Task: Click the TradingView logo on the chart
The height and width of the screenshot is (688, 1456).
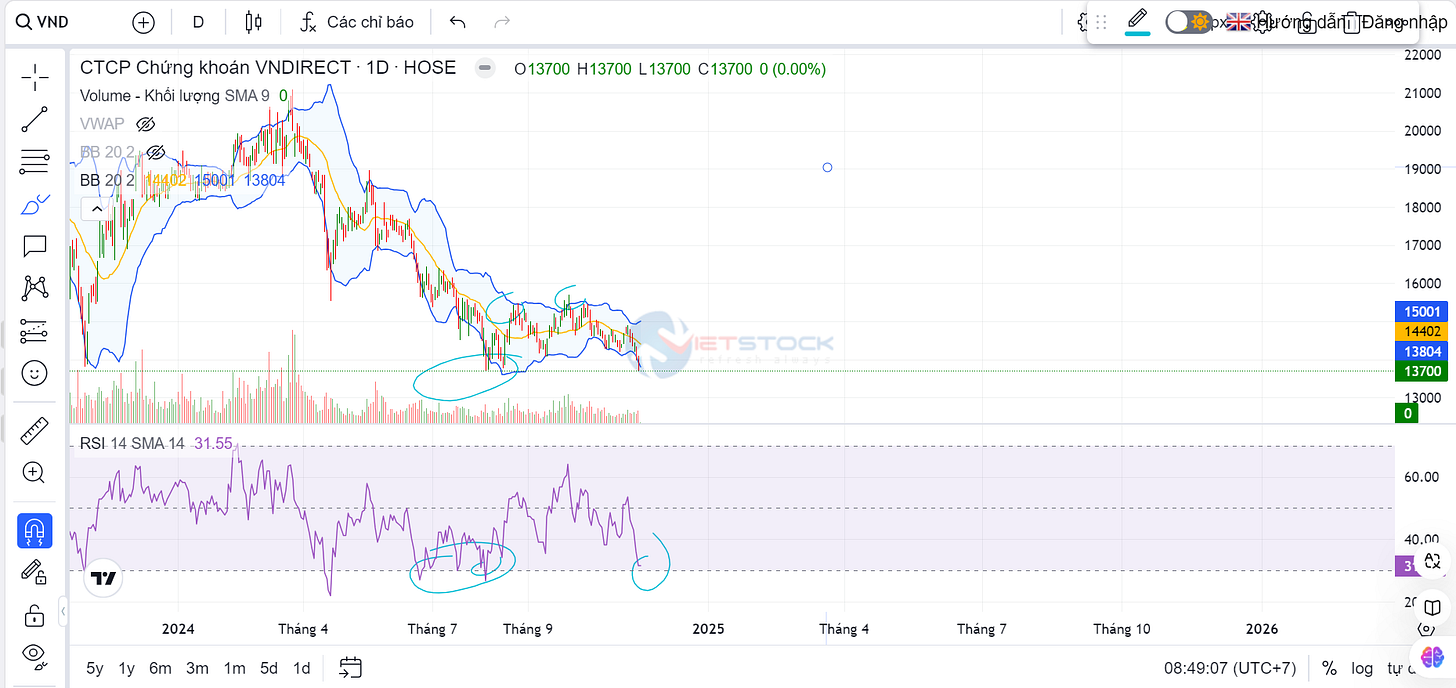Action: [102, 577]
